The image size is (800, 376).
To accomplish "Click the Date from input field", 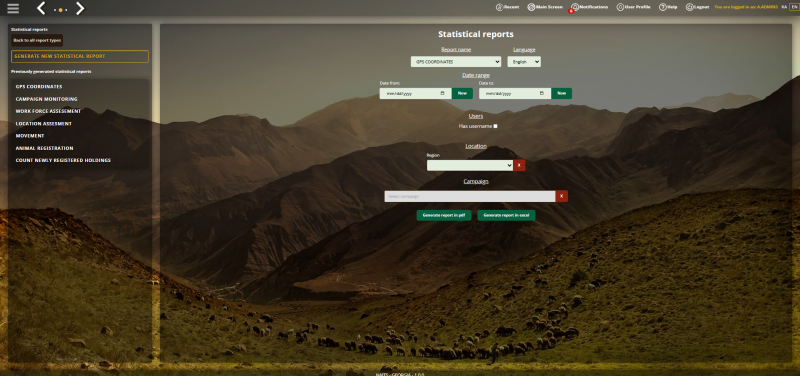I will point(415,93).
